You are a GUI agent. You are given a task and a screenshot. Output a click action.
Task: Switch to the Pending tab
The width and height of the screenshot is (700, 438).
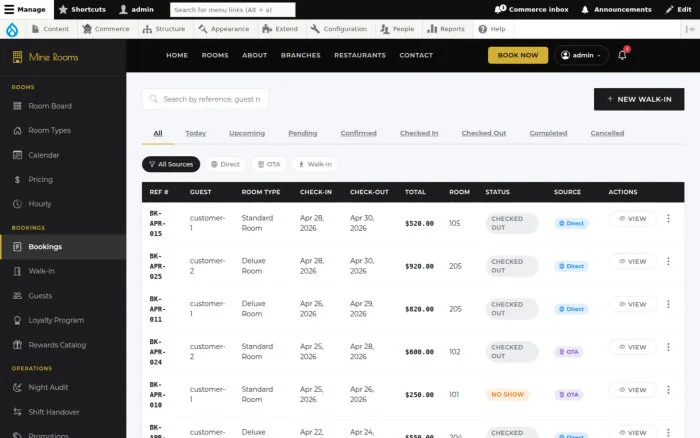point(303,133)
